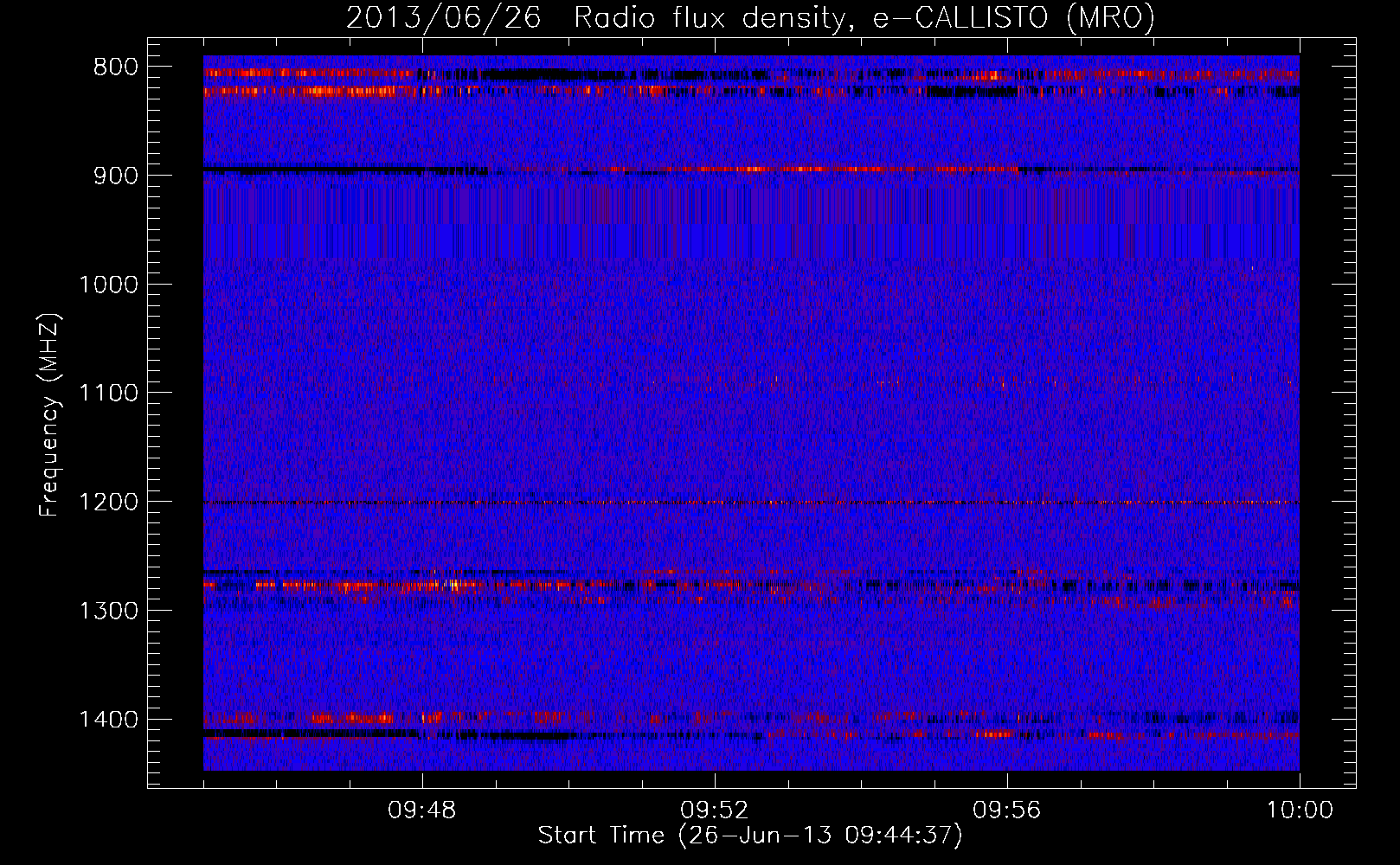Viewport: 1400px width, 865px height.
Task: Select the 1300 frequency axis label
Action: tap(108, 611)
